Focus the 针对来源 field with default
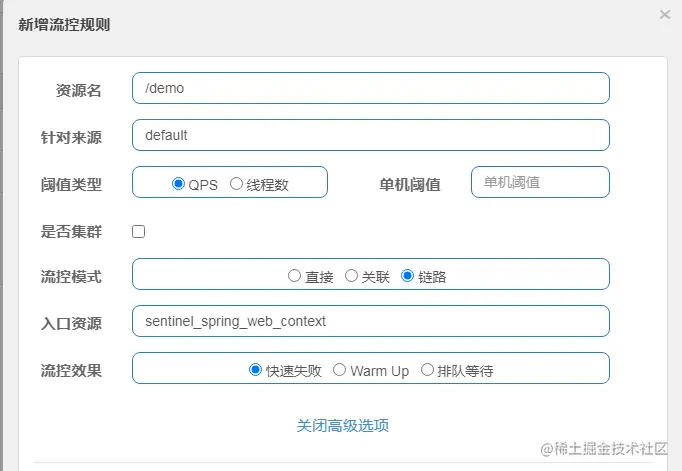This screenshot has width=682, height=471. [x=370, y=135]
